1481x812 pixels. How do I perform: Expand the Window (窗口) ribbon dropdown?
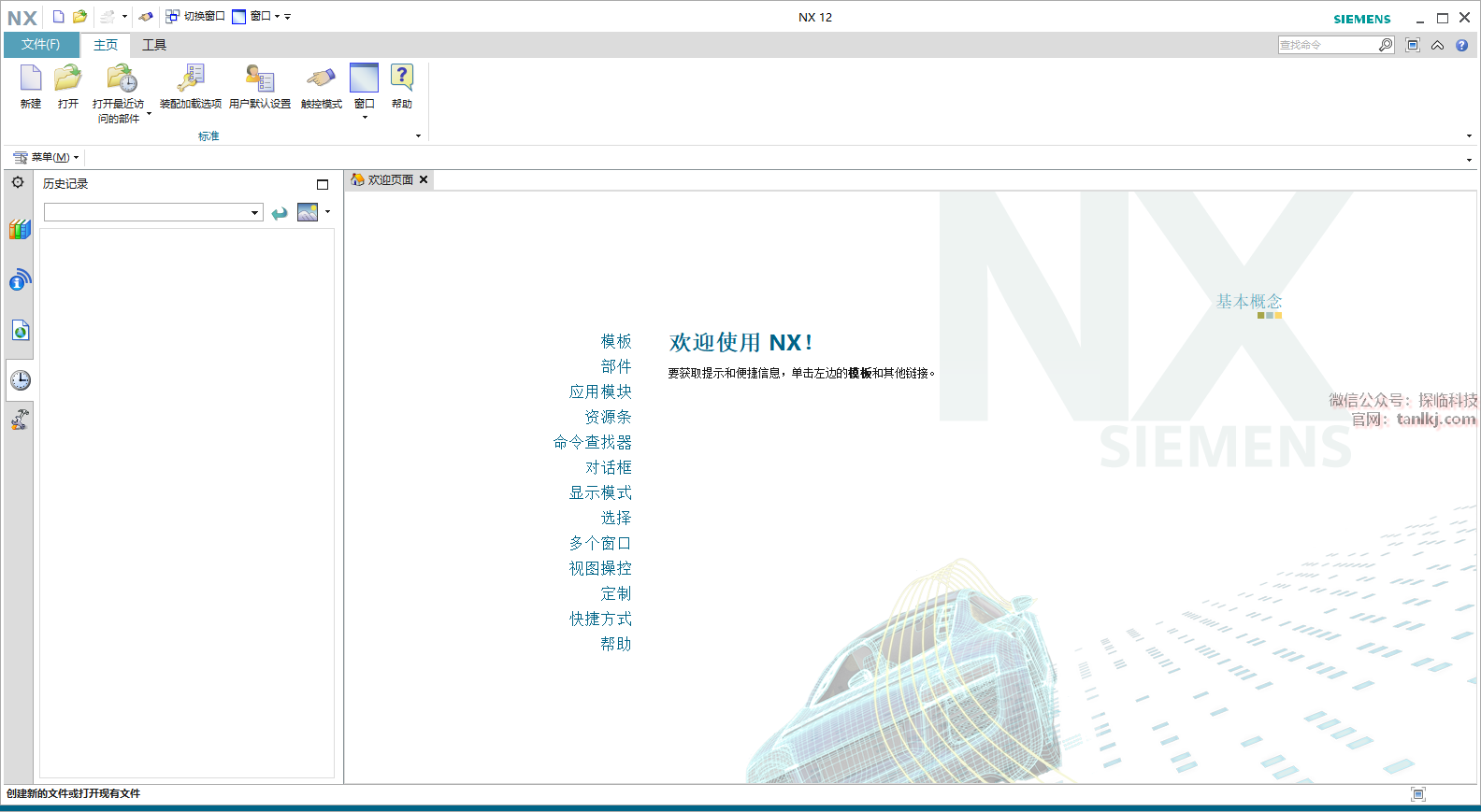point(365,117)
